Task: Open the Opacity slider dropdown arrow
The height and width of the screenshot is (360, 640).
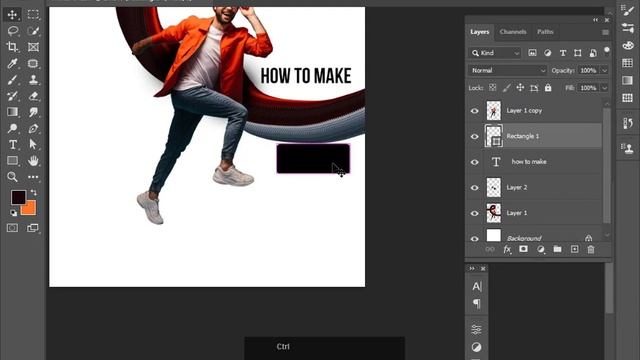Action: pyautogui.click(x=604, y=71)
